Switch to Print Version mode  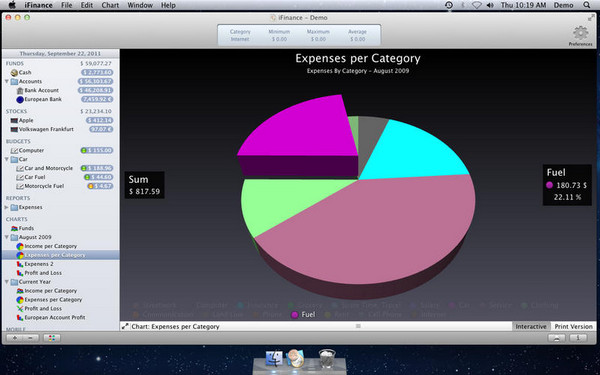tap(573, 326)
